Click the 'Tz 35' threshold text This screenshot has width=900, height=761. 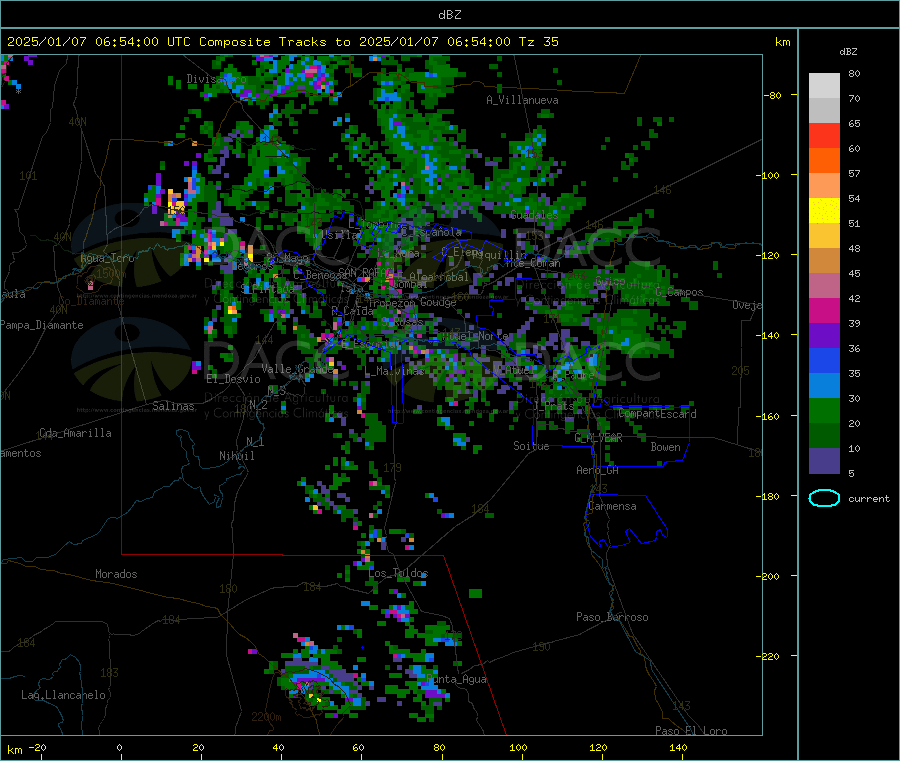tap(539, 42)
